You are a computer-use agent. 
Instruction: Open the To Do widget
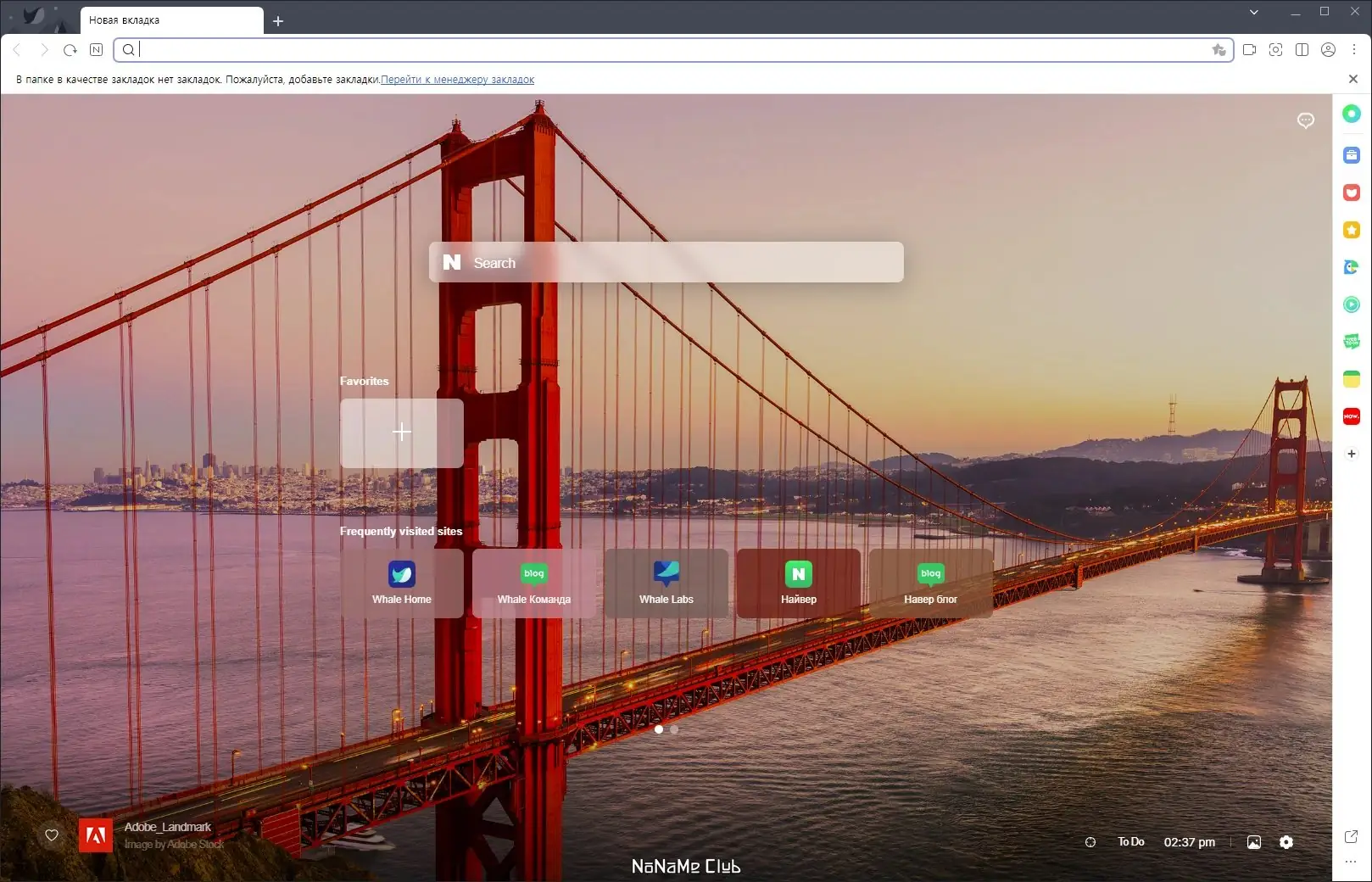[1130, 842]
